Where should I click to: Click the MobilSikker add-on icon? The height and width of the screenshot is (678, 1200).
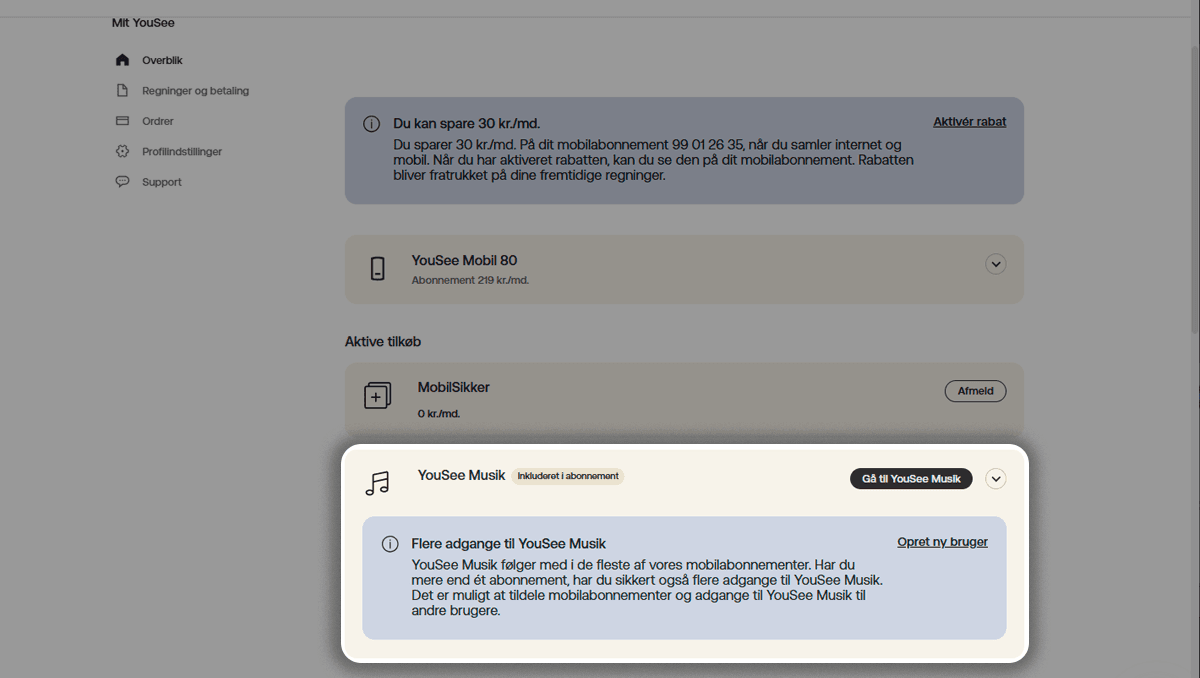point(377,396)
